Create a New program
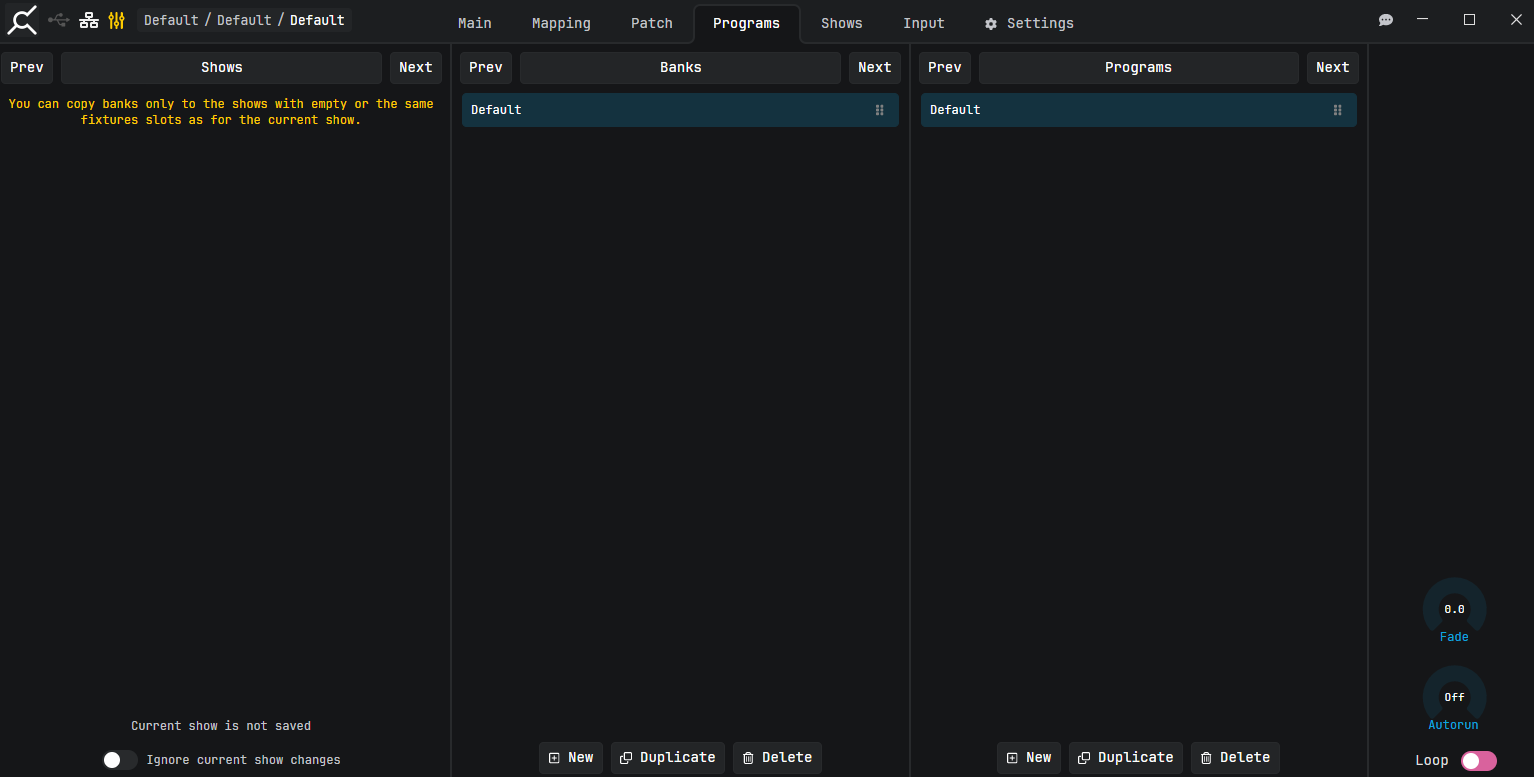The height and width of the screenshot is (777, 1534). click(1029, 758)
